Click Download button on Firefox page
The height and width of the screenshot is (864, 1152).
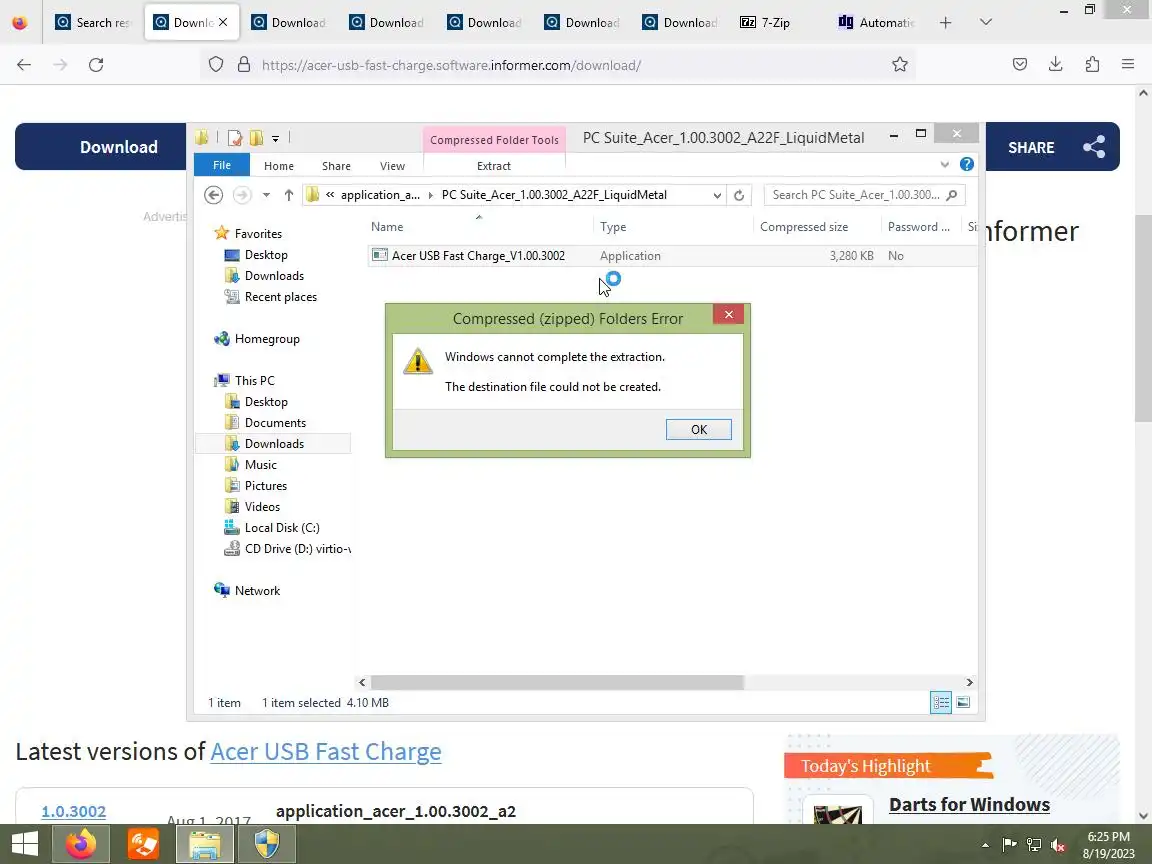(118, 147)
